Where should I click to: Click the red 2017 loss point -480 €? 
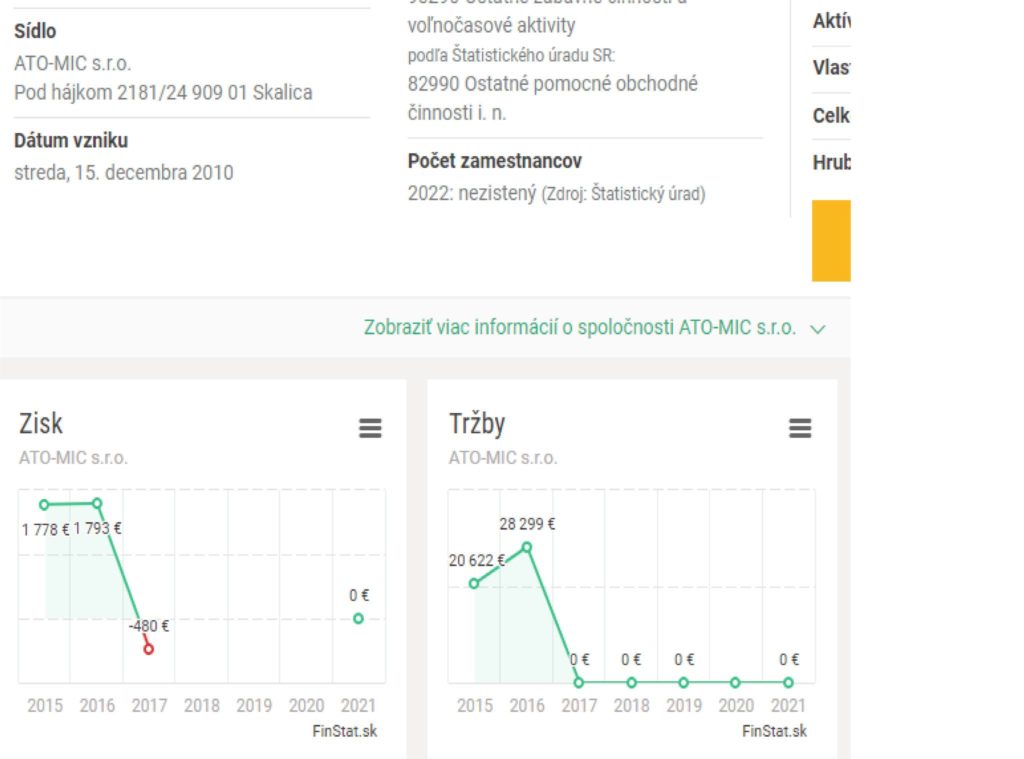[149, 649]
